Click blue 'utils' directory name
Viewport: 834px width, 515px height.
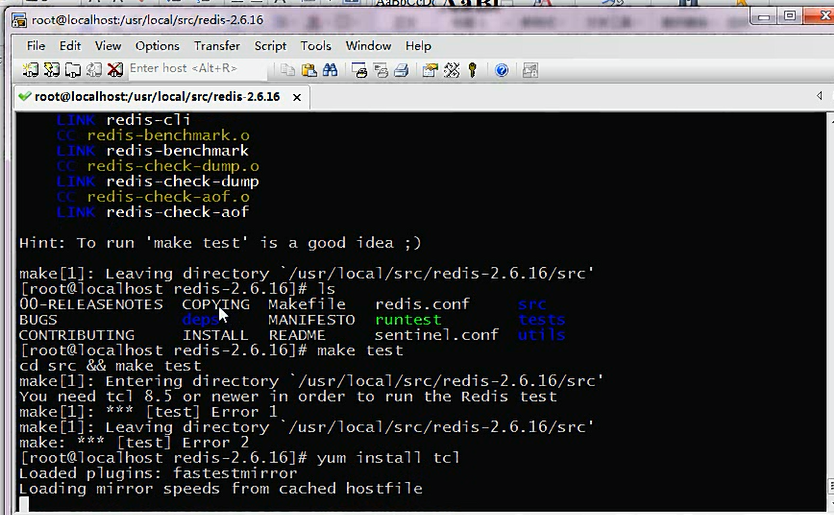[541, 335]
